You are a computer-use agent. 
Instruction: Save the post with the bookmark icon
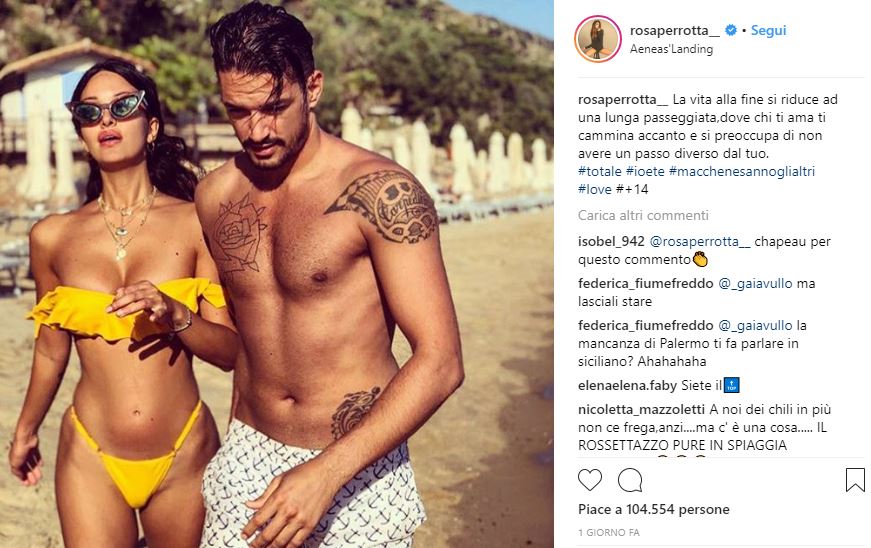pyautogui.click(x=855, y=480)
